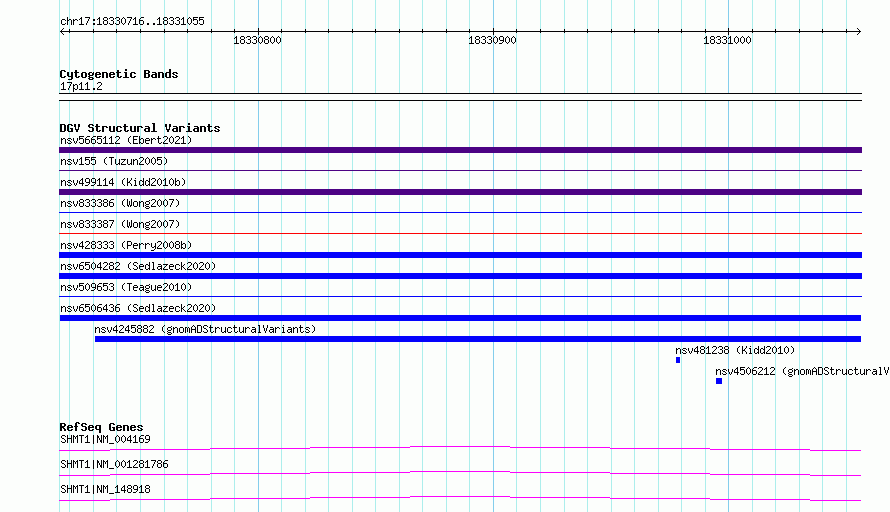890x512 pixels.
Task: Click the blue bar under nsv6504282
Action: pos(460,276)
